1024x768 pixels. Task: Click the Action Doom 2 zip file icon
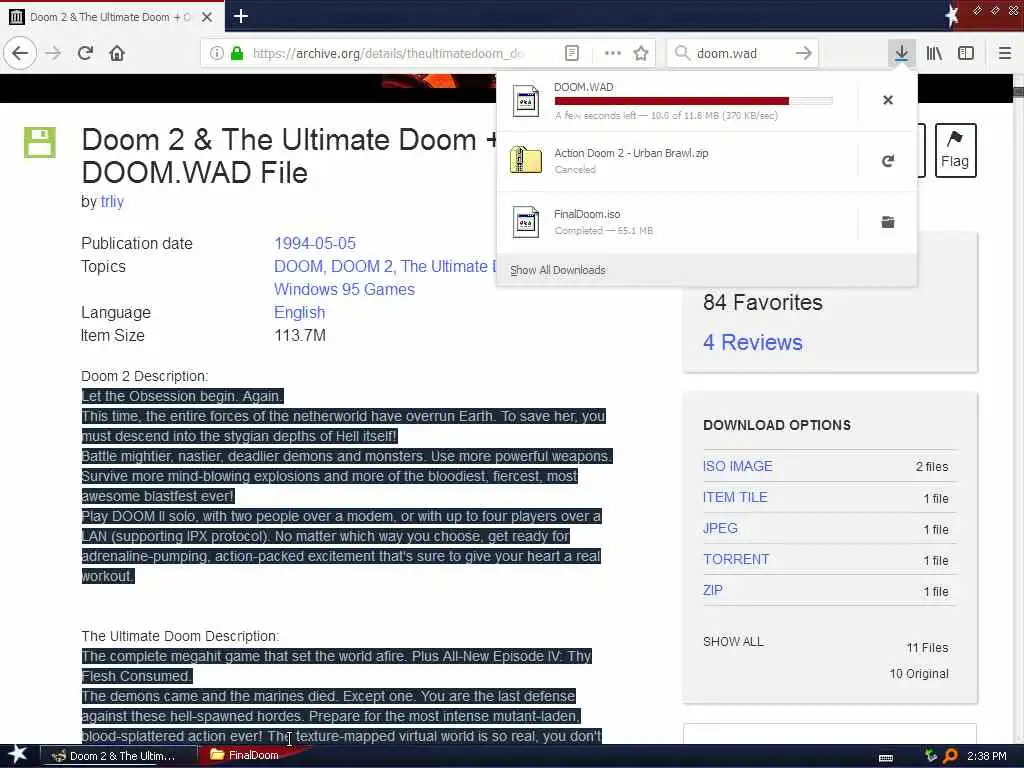point(526,161)
